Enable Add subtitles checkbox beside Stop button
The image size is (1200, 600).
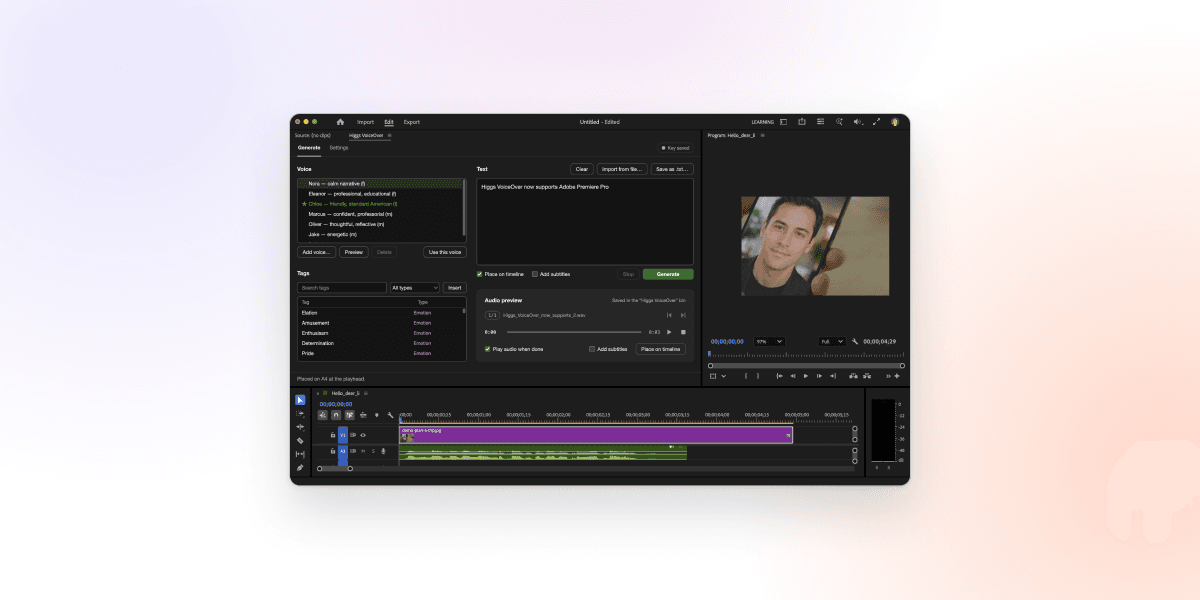coord(535,274)
